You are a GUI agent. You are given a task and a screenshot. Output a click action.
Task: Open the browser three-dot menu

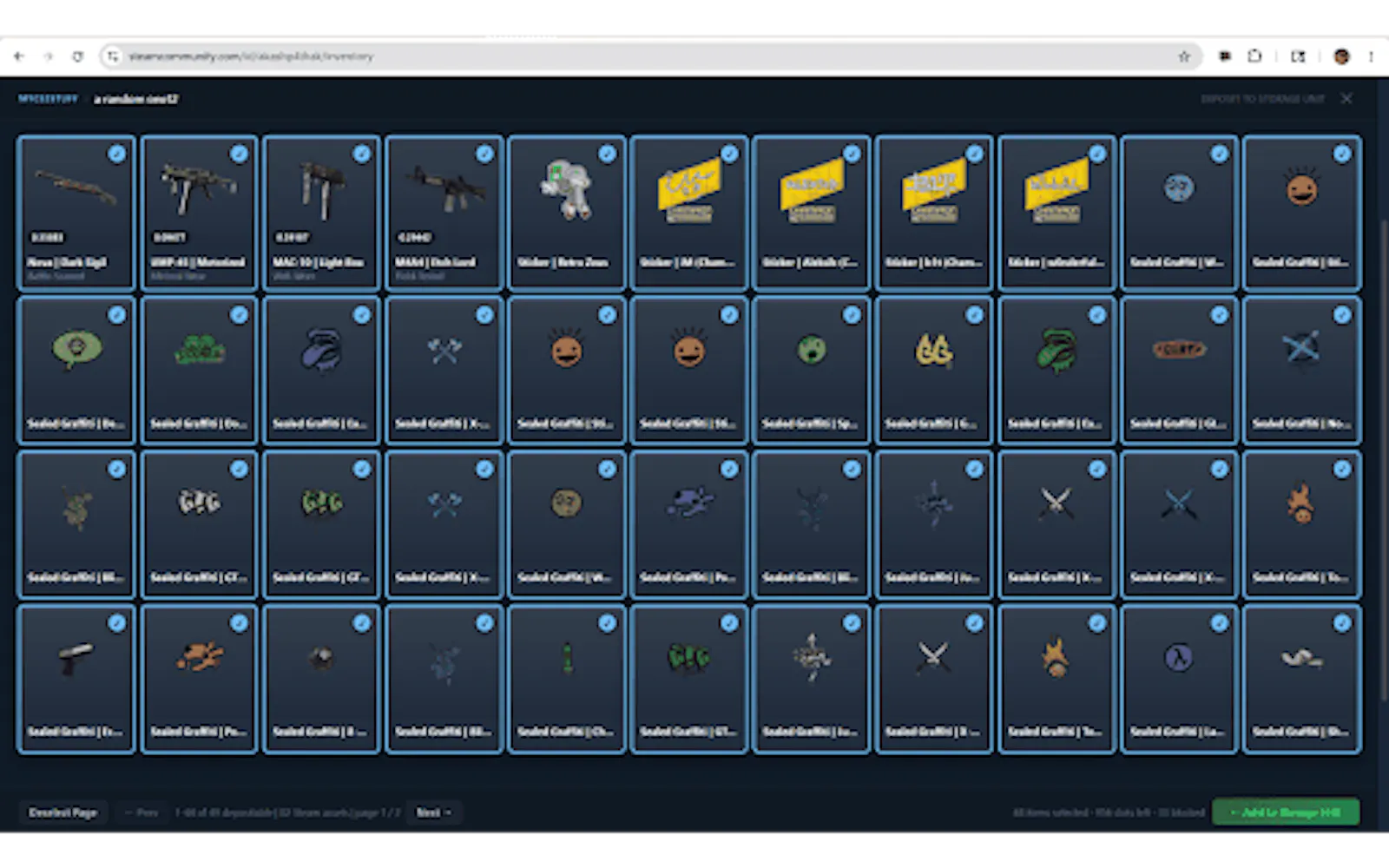(1371, 56)
